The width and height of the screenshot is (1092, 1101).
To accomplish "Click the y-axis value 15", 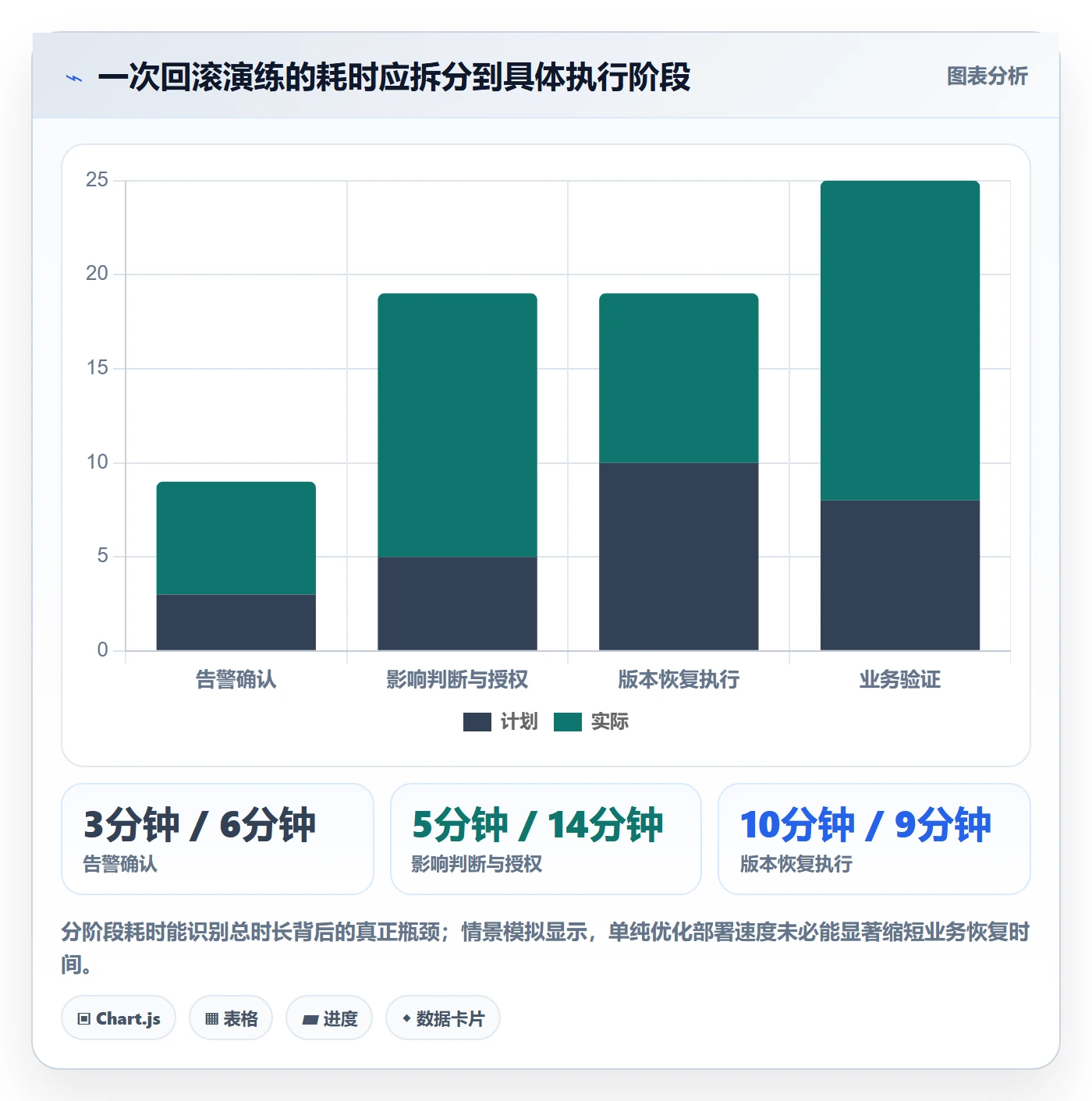I will [x=97, y=368].
